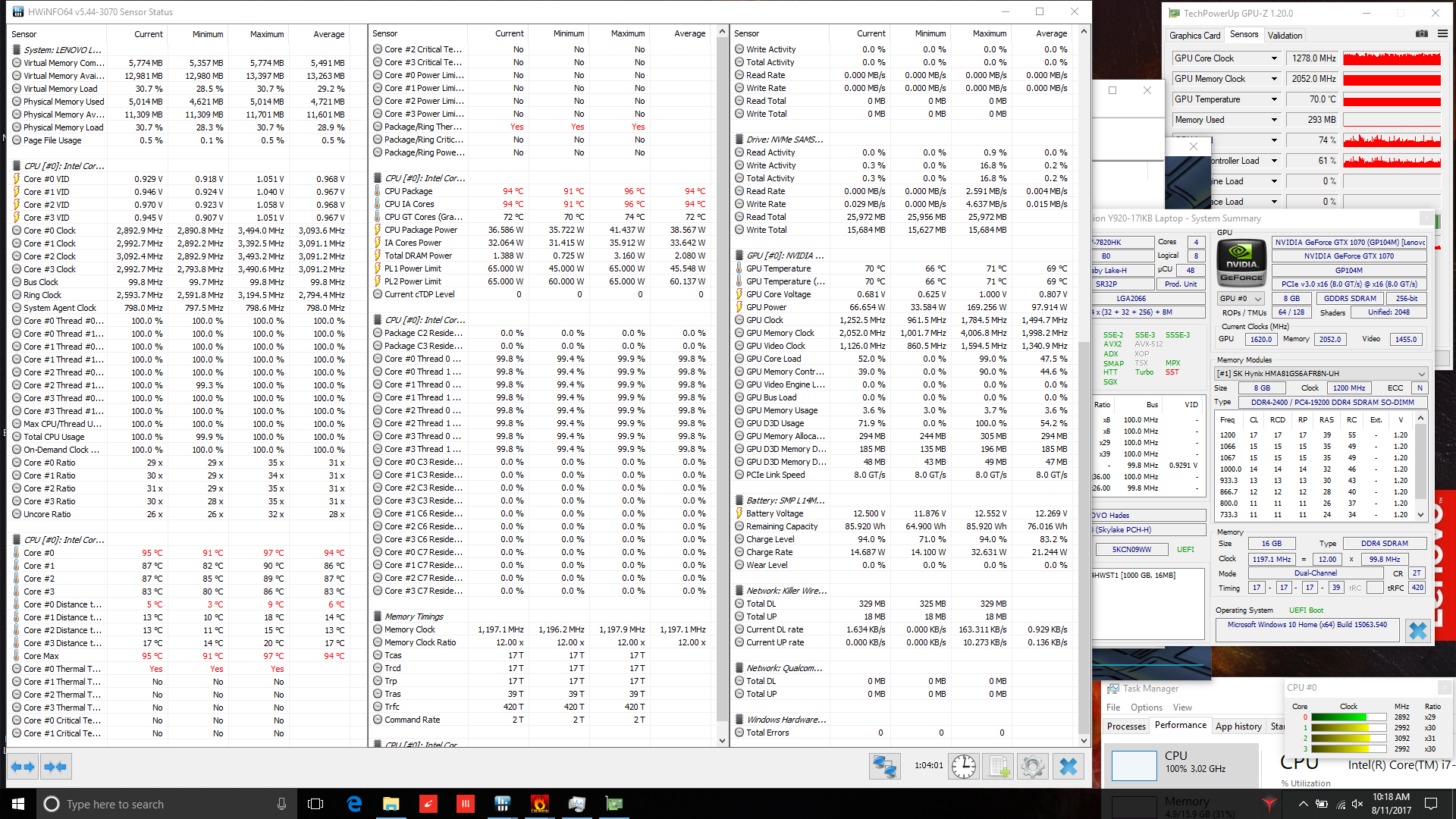The image size is (1456, 819).
Task: Click the clock reset timer icon
Action: click(964, 767)
